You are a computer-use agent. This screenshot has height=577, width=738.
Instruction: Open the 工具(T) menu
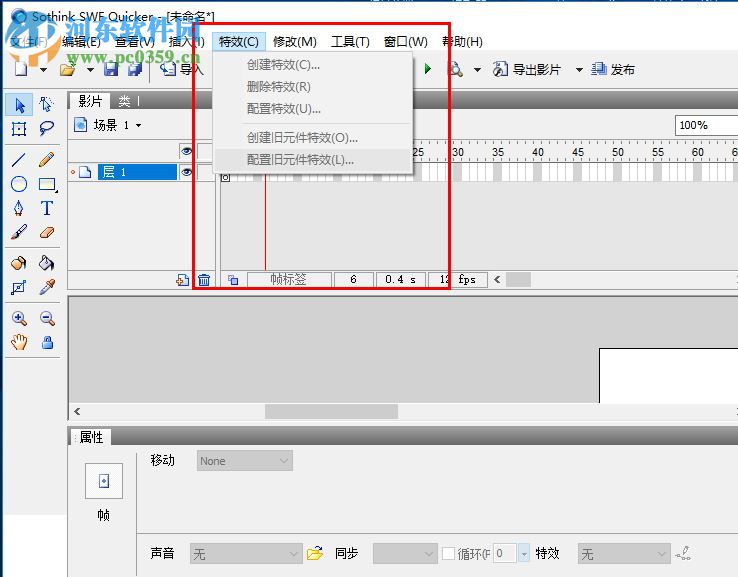350,42
